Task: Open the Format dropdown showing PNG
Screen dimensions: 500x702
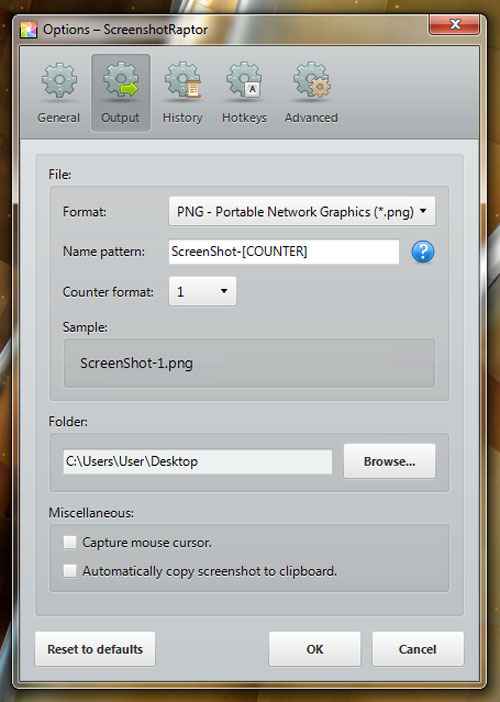Action: point(302,211)
